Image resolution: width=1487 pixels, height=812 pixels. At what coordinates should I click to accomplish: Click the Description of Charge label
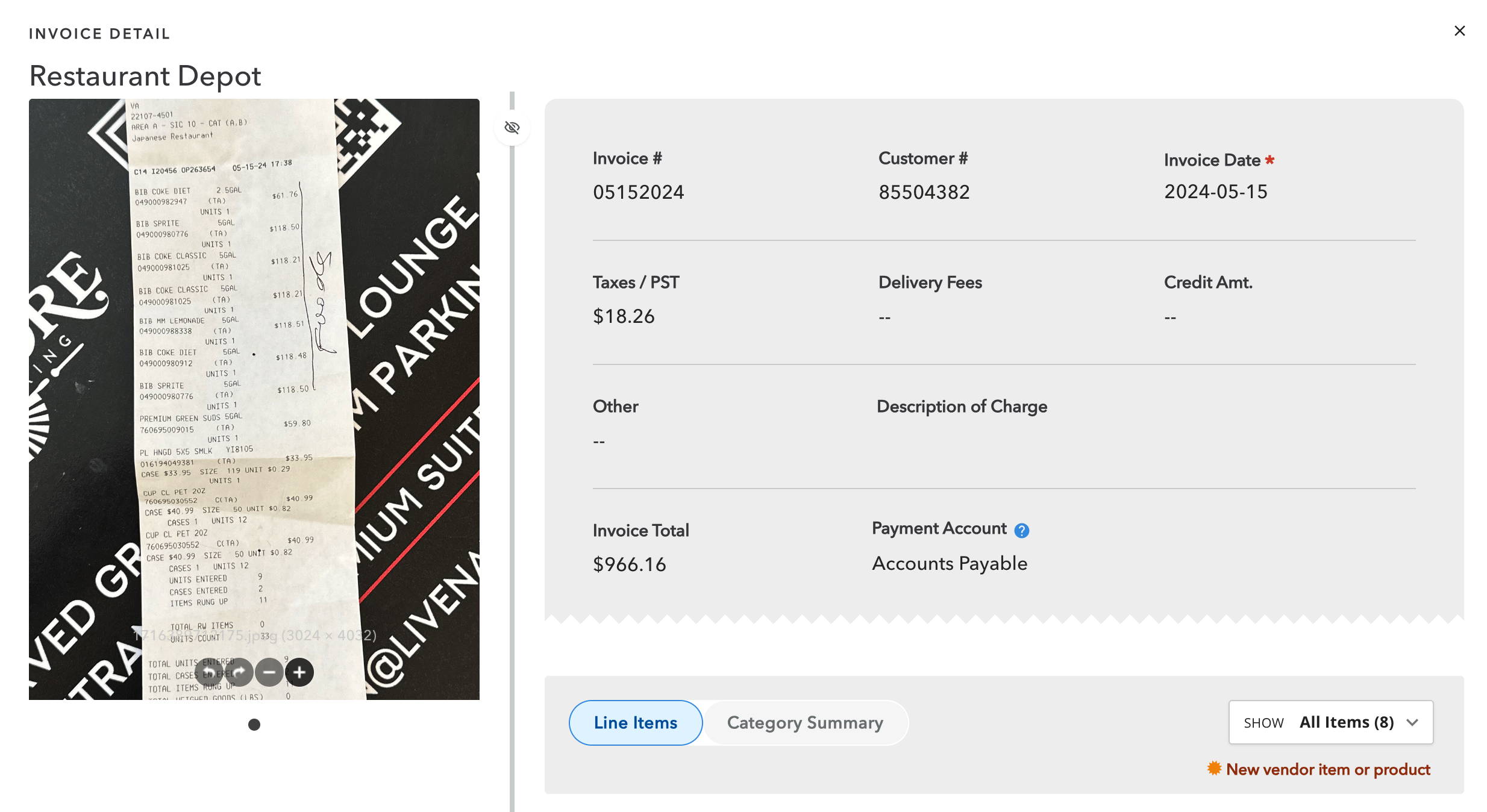962,407
